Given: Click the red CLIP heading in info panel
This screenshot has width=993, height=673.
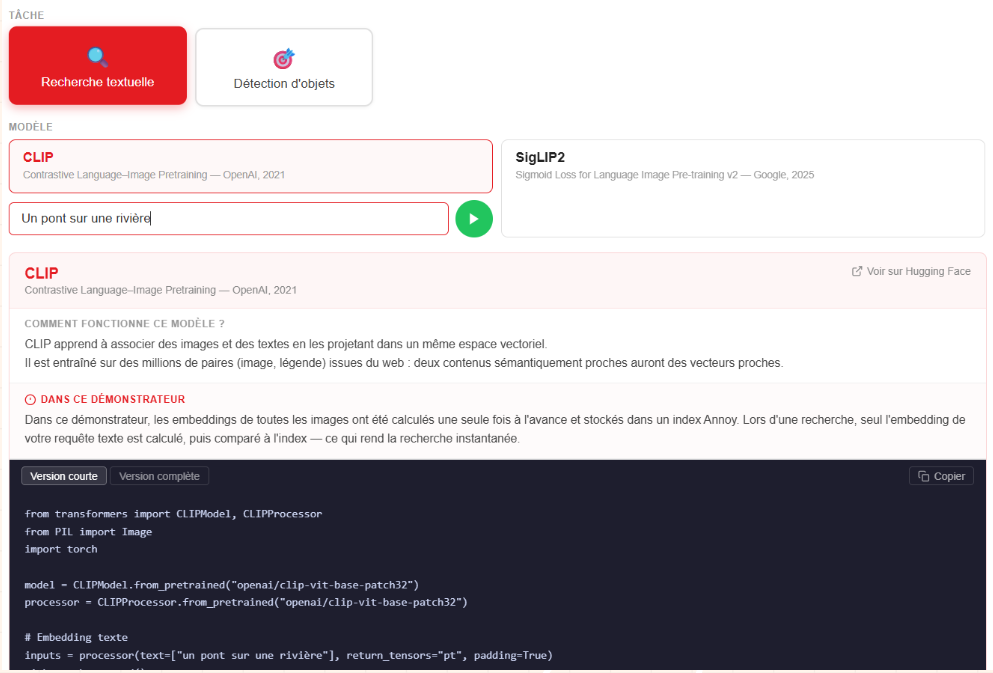Looking at the screenshot, I should pos(41,273).
